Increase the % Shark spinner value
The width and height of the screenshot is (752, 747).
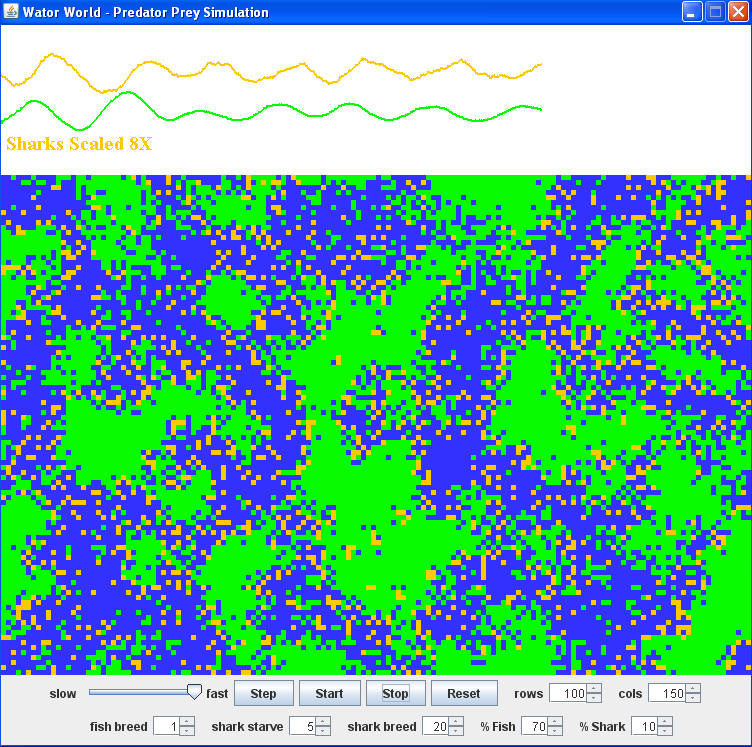click(664, 722)
